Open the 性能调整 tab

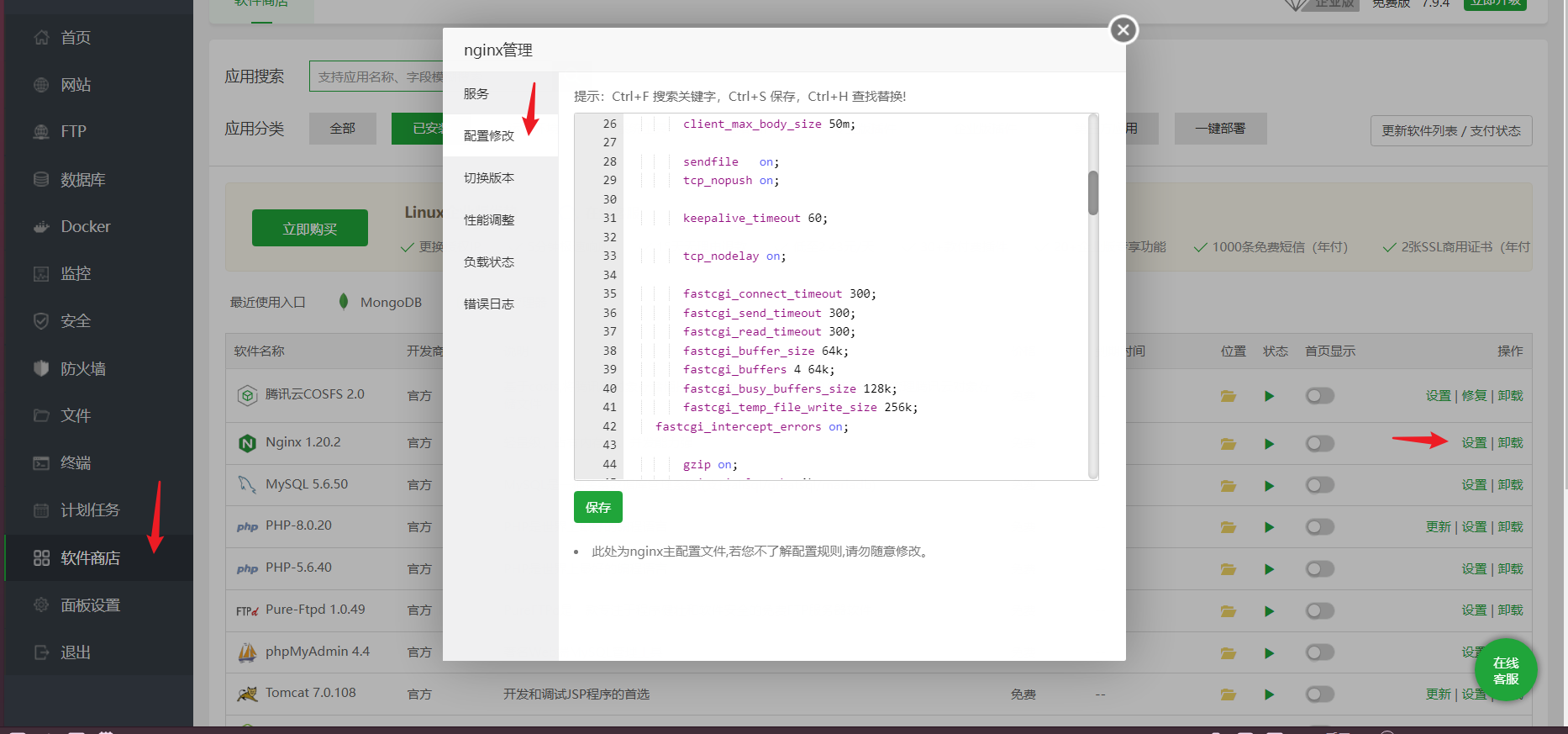point(500,219)
